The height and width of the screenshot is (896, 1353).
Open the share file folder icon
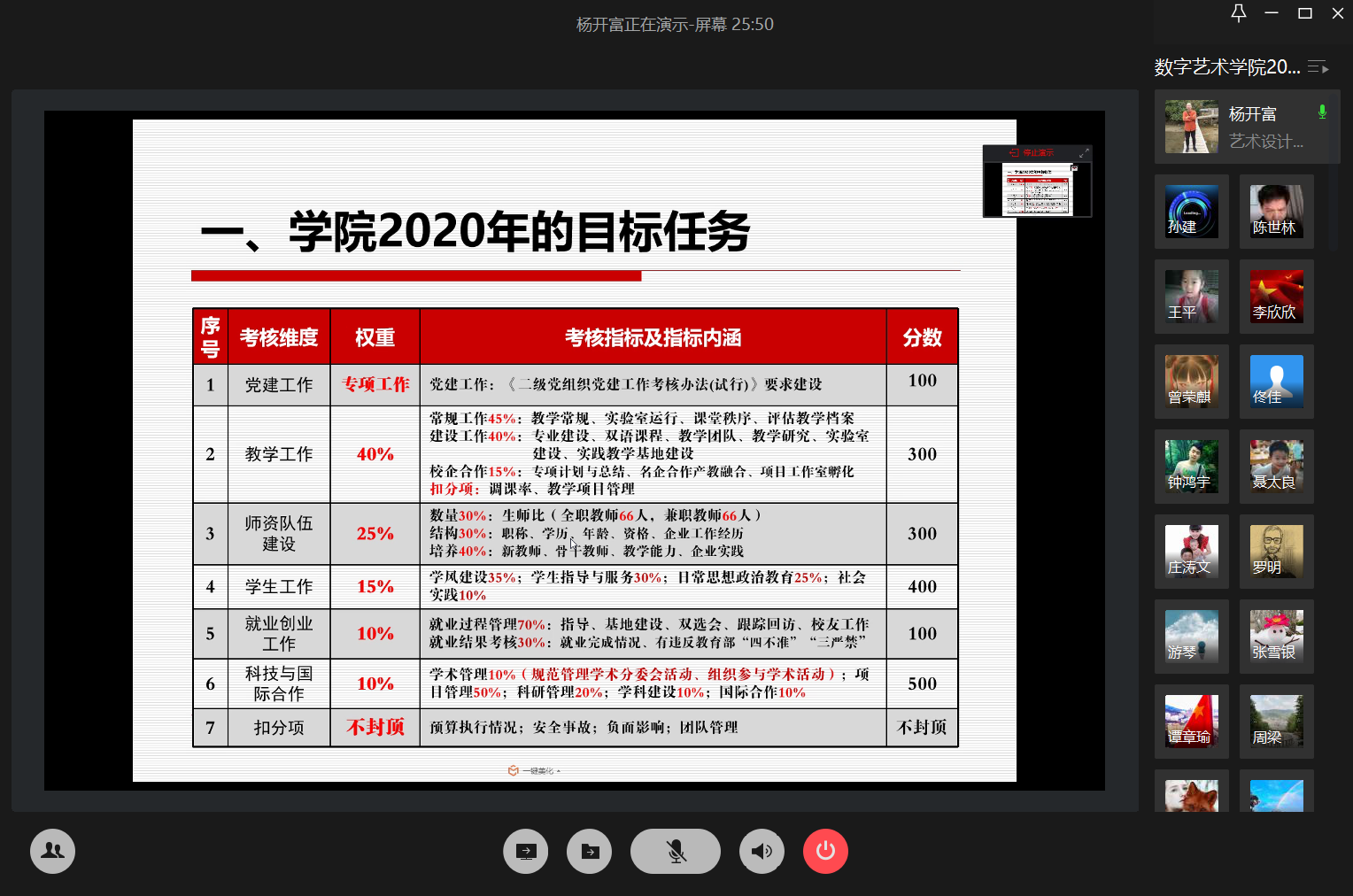tap(591, 851)
